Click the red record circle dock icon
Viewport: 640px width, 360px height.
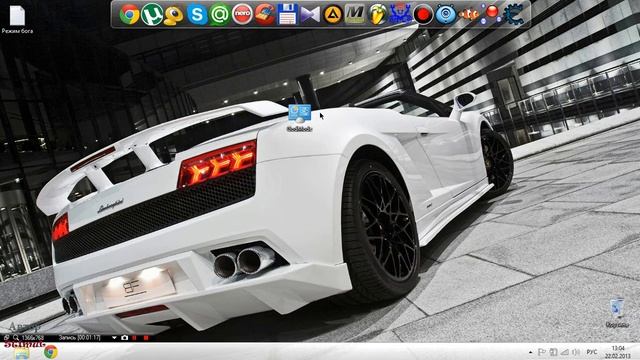point(423,15)
